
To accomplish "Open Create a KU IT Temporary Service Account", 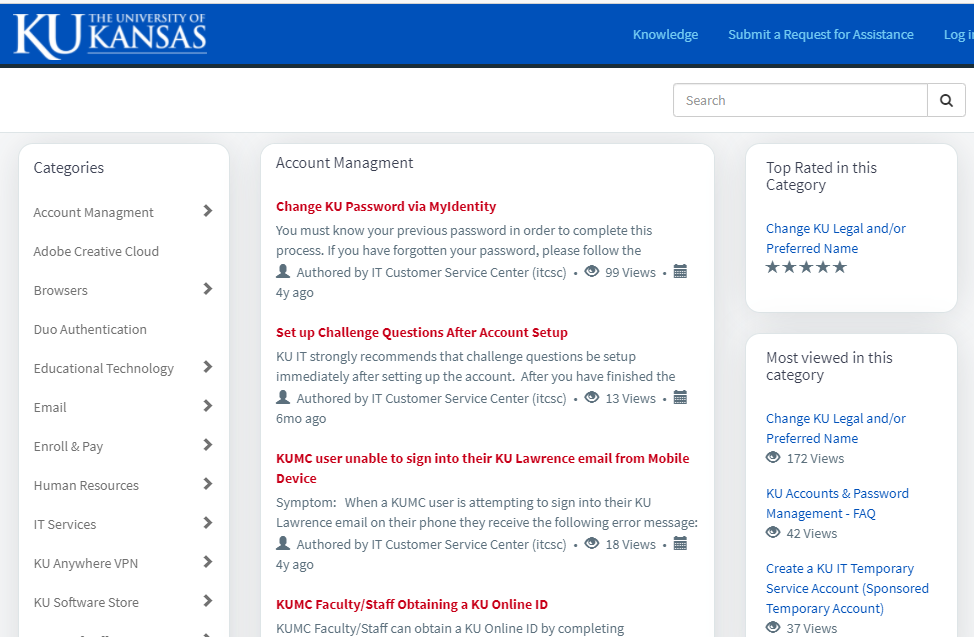I will coord(847,588).
